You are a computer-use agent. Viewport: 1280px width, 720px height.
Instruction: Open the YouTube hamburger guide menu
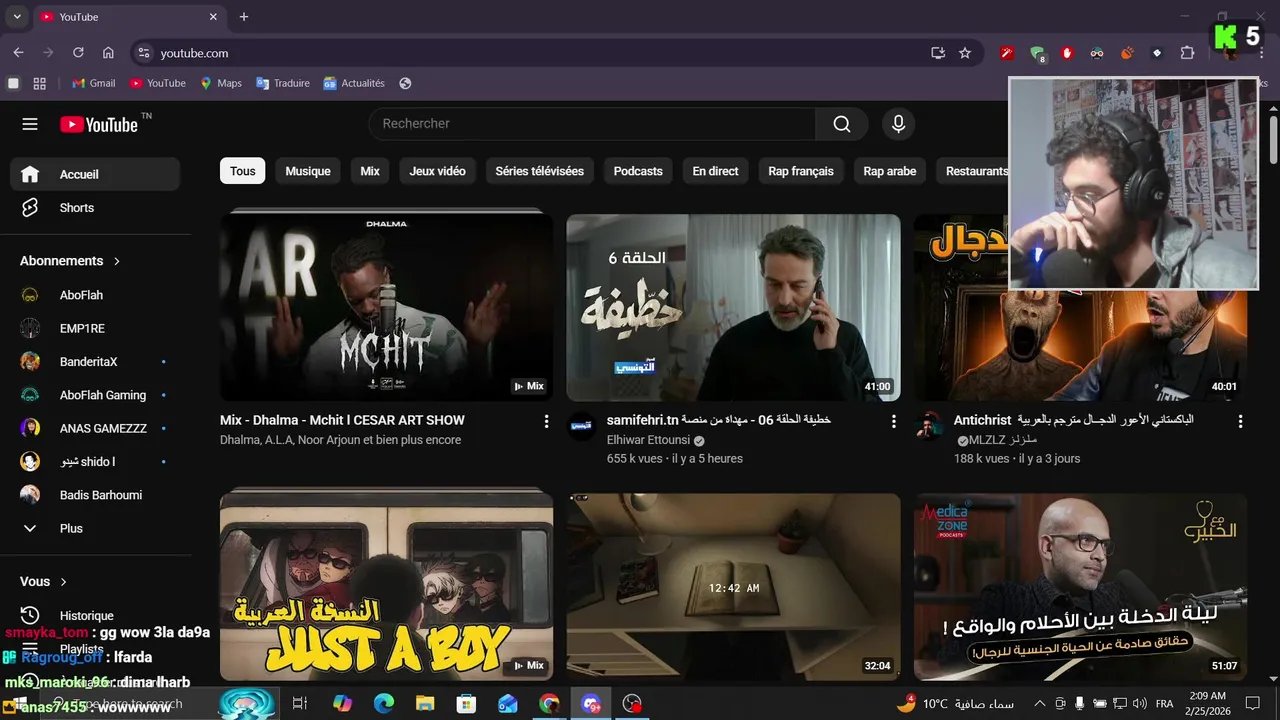pyautogui.click(x=30, y=124)
